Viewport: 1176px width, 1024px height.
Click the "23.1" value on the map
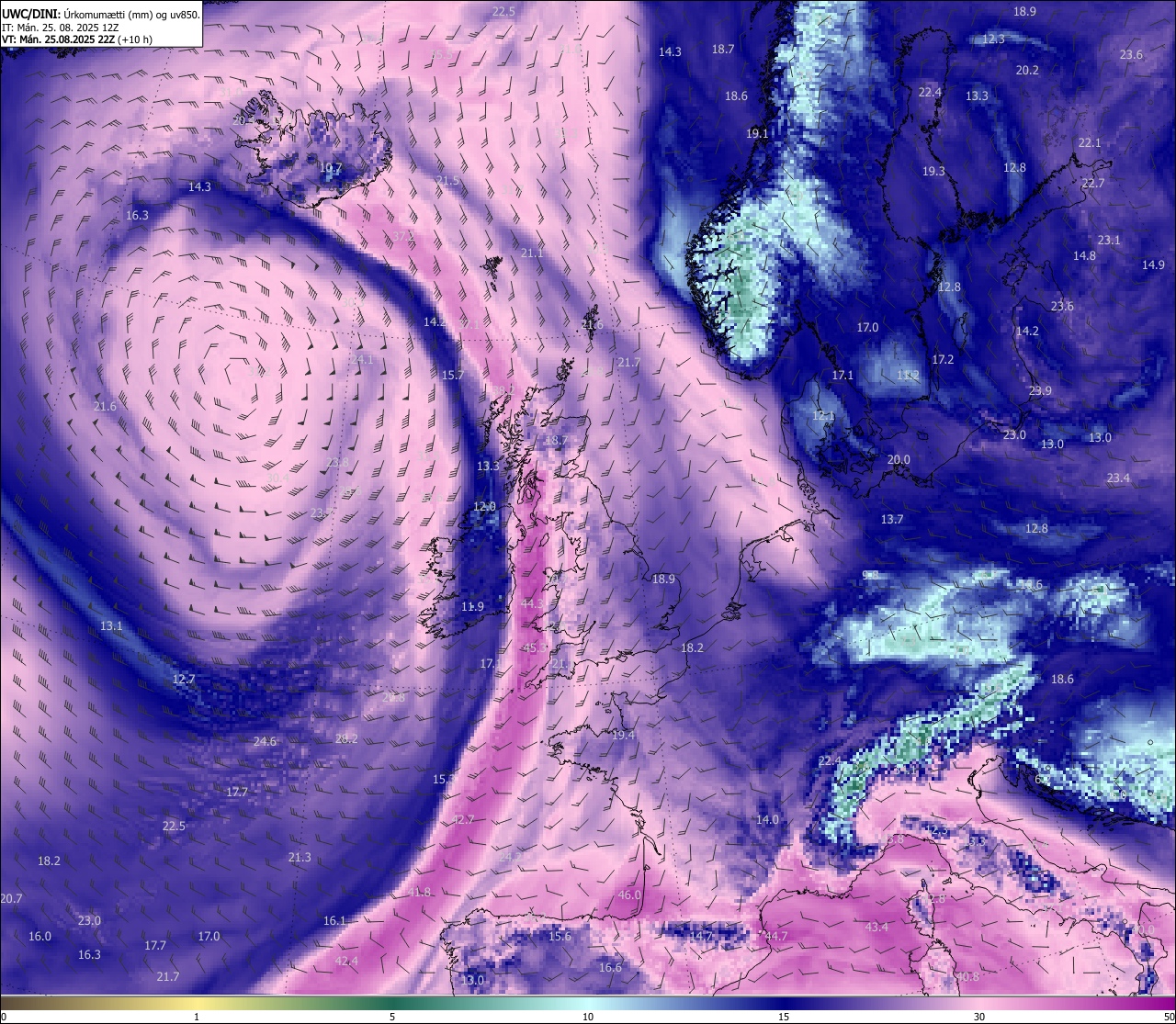point(1109,240)
